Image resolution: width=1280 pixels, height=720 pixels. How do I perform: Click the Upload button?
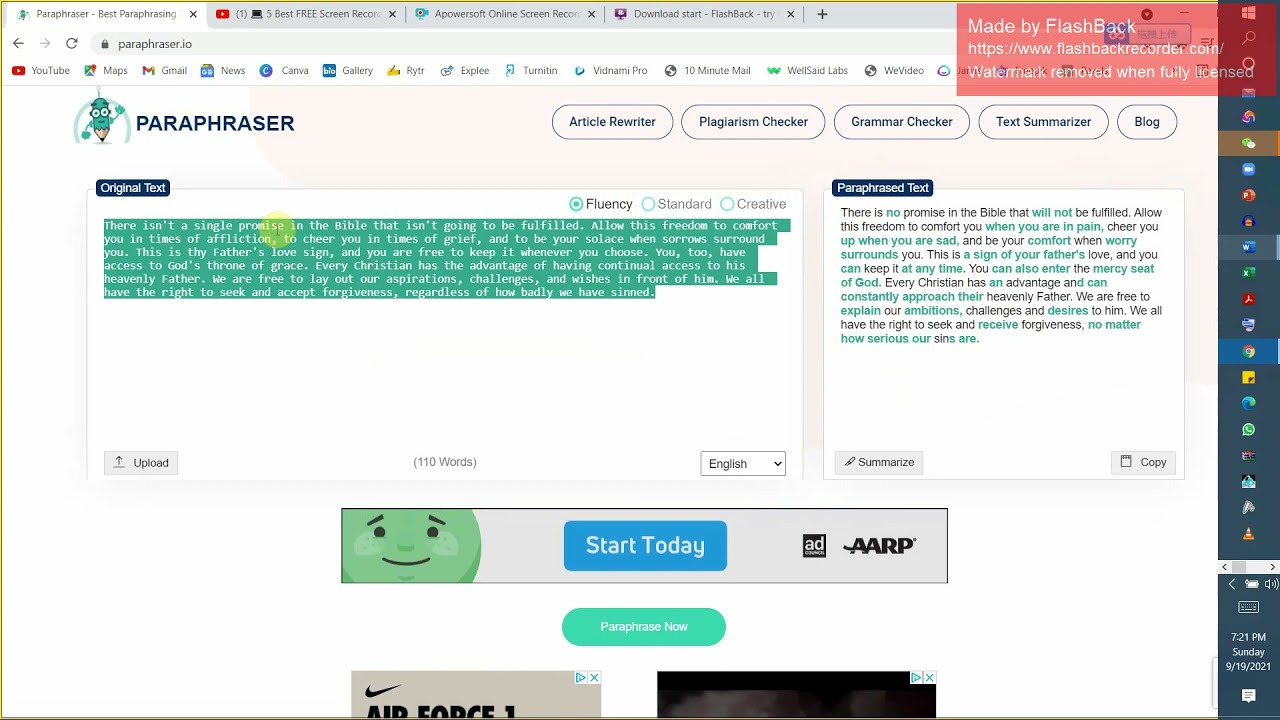coord(141,462)
